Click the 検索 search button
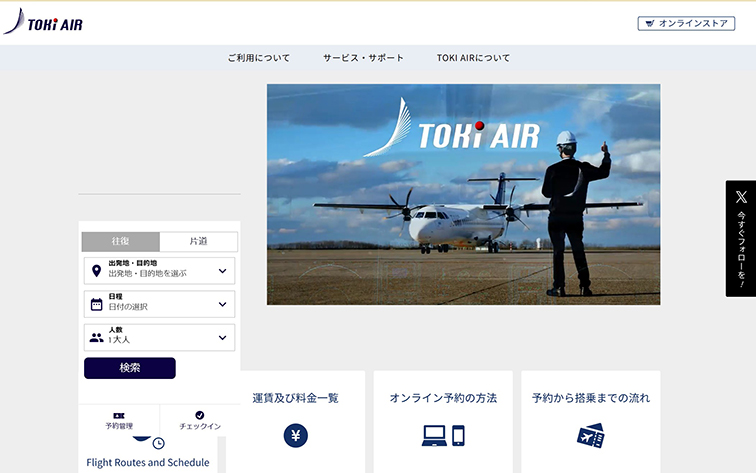Screen dimensions: 756x473 coord(130,368)
